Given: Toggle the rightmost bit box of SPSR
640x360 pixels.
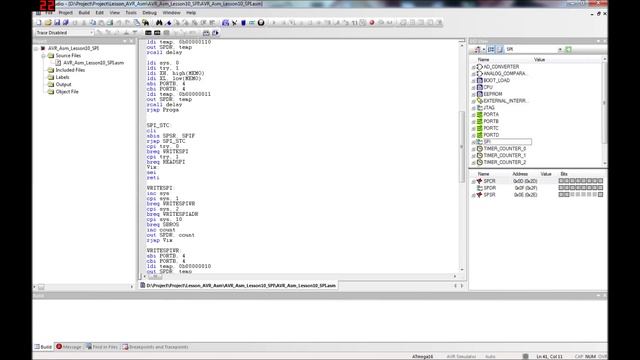Looking at the screenshot, I should (x=600, y=195).
